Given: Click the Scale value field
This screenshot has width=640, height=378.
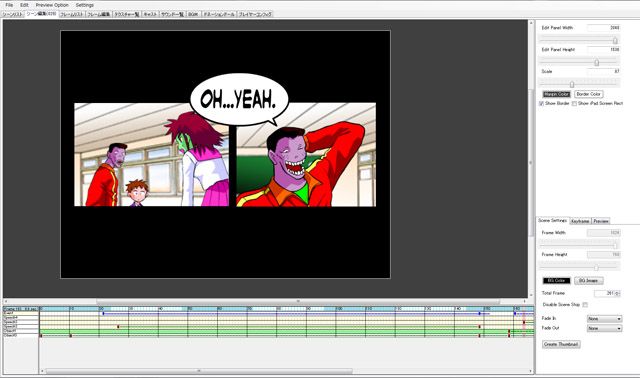Looking at the screenshot, I should click(x=604, y=71).
